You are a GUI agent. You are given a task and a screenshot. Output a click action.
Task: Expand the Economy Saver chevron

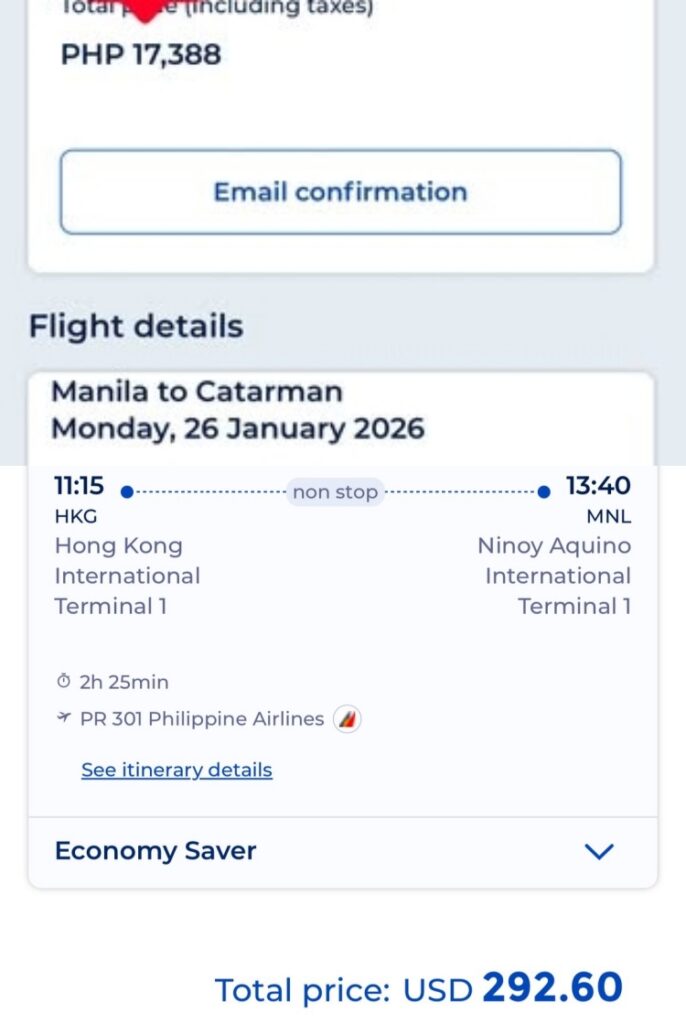tap(598, 851)
